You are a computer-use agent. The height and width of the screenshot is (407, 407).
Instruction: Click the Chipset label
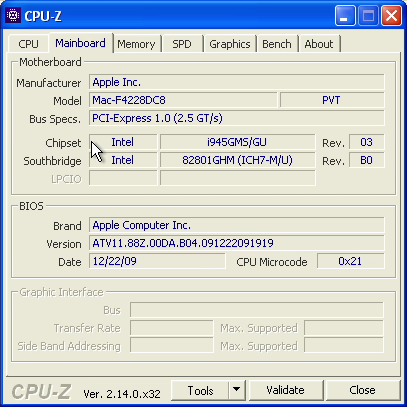(63, 143)
